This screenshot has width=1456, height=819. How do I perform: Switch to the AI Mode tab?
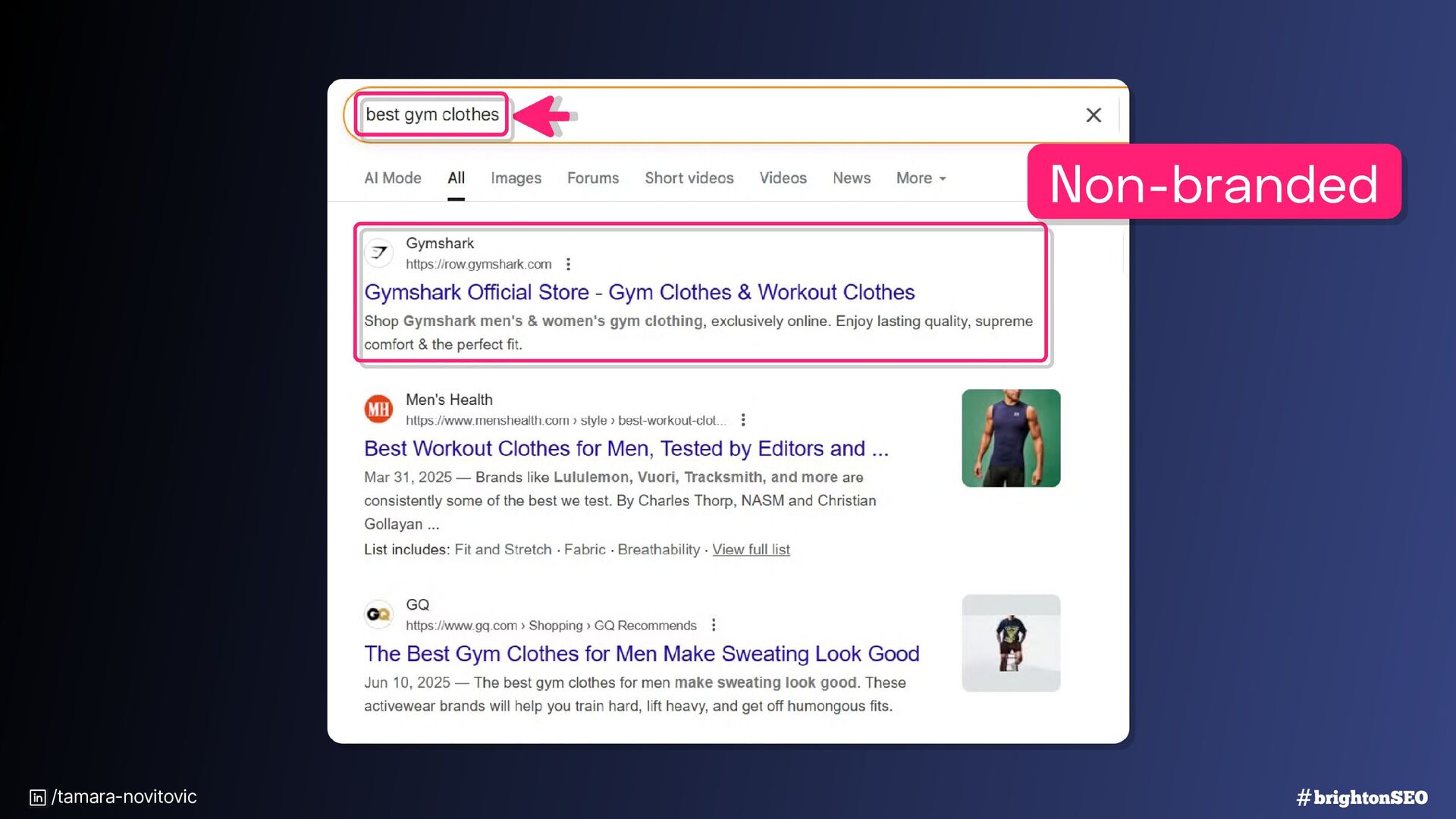click(x=392, y=178)
